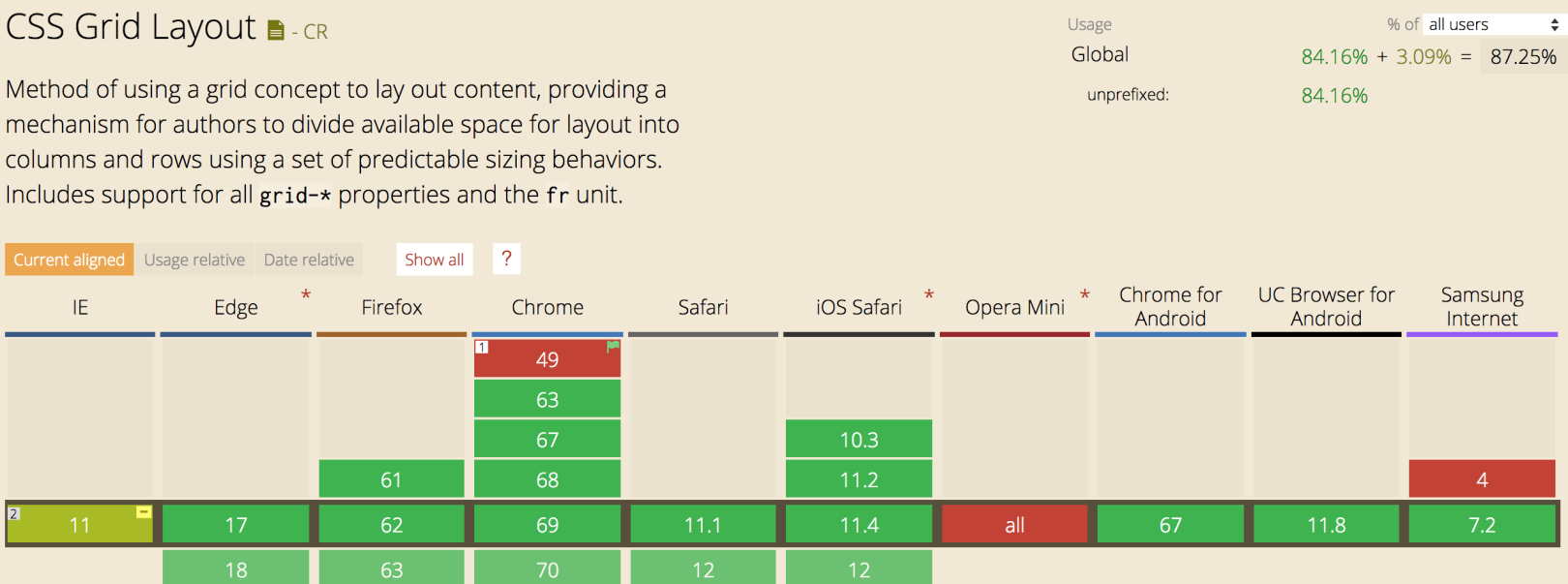Select the Opera Mini all cell

pos(1014,525)
